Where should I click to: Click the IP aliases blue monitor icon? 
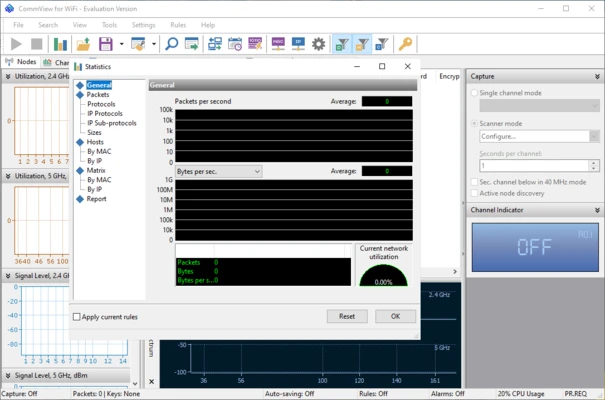(298, 44)
